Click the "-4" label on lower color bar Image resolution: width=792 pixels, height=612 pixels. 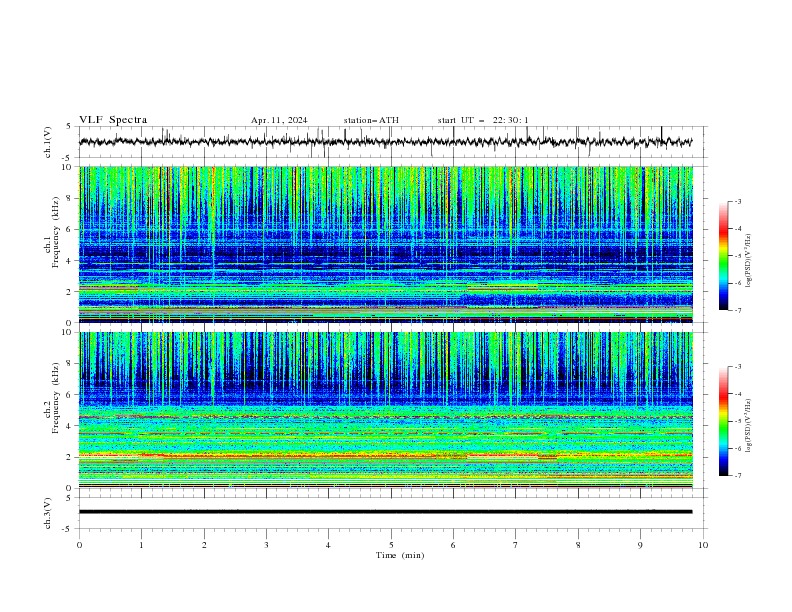tap(738, 394)
